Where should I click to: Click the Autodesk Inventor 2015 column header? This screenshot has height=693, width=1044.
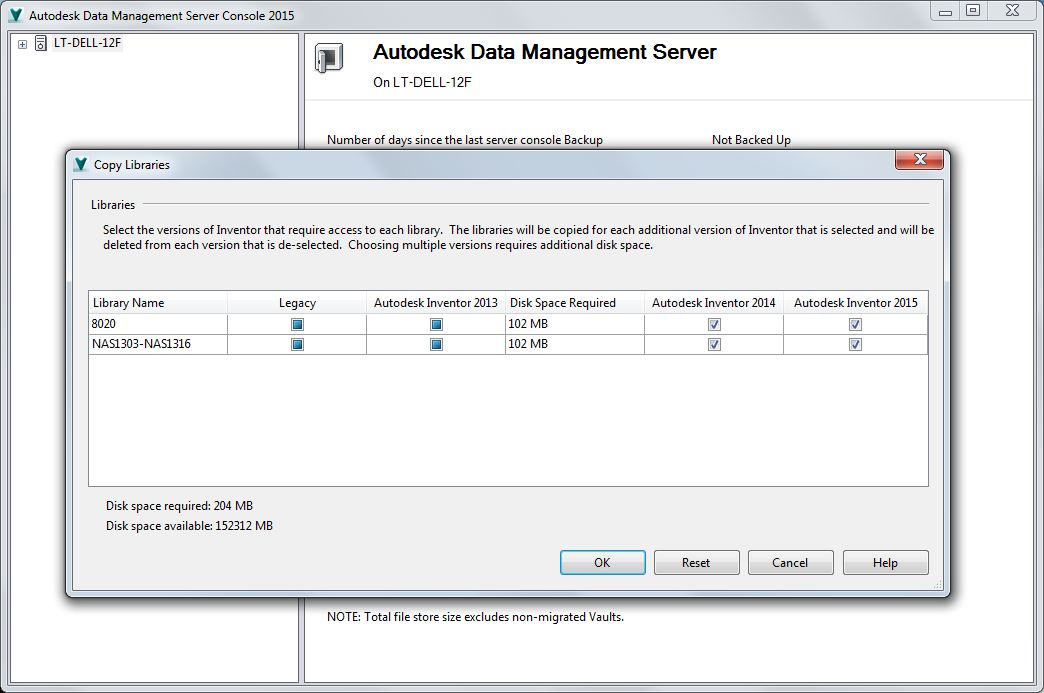856,303
